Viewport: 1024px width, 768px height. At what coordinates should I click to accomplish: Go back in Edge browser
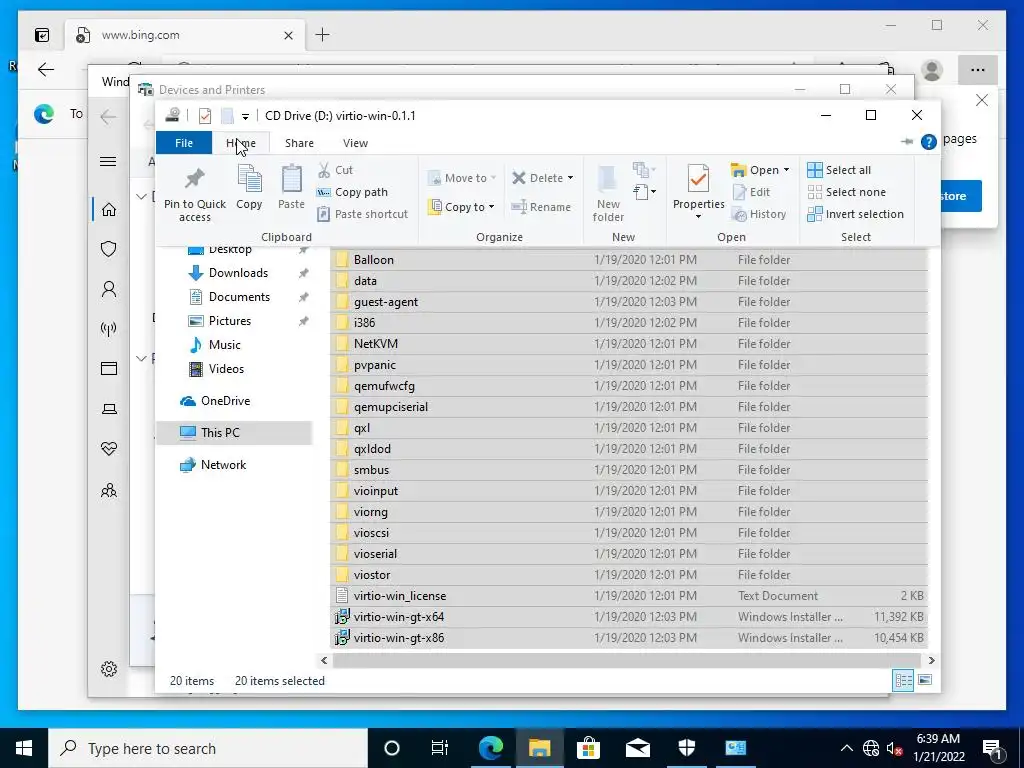pyautogui.click(x=46, y=69)
